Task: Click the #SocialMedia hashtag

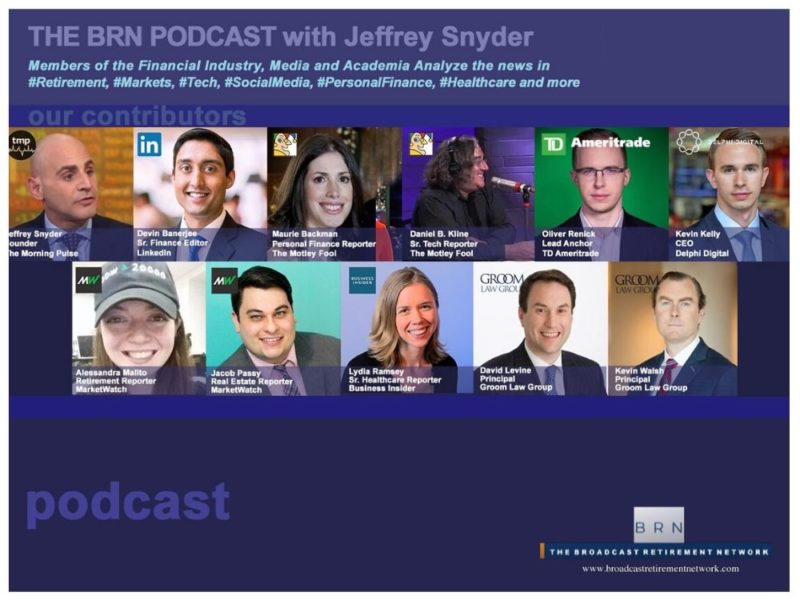Action: click(268, 83)
